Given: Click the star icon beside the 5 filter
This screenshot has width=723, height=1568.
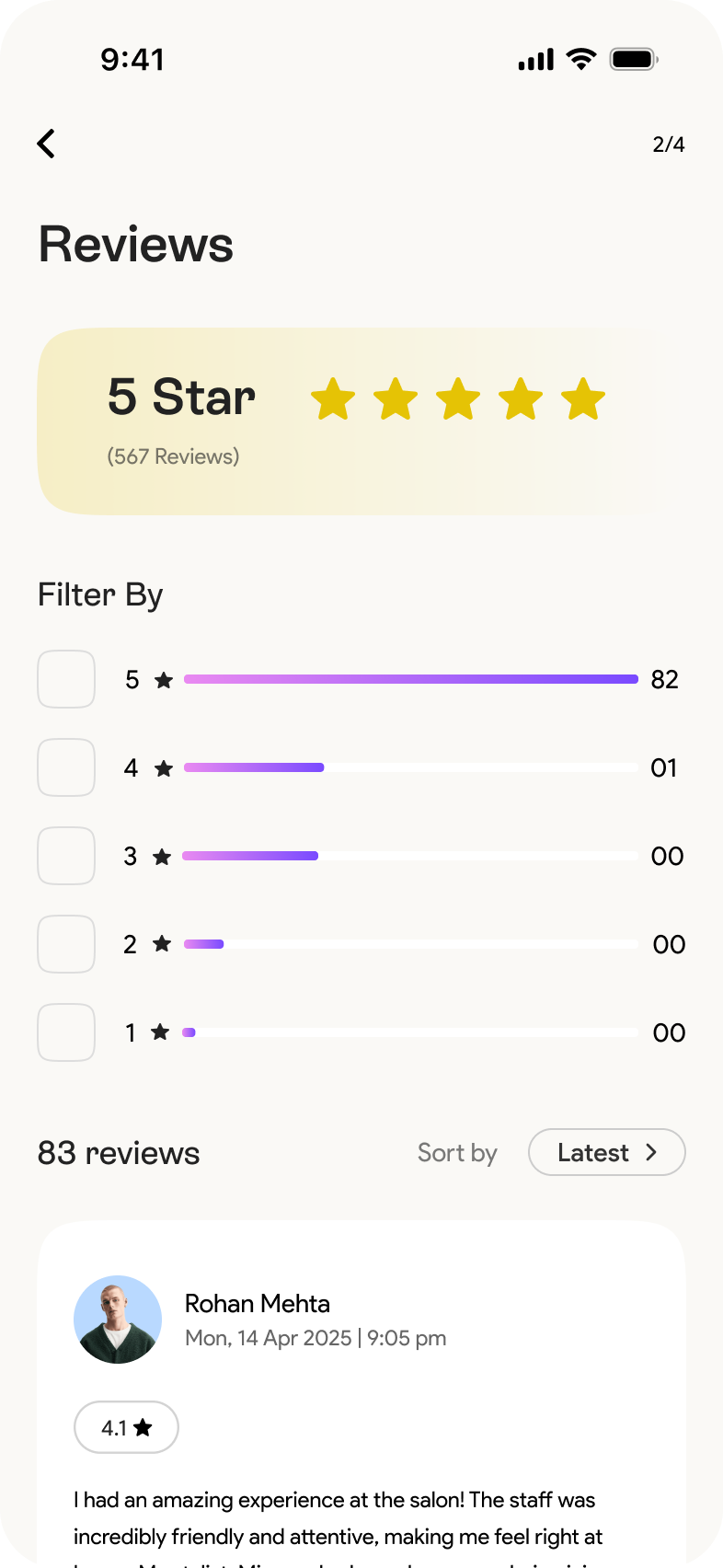Looking at the screenshot, I should (x=164, y=680).
